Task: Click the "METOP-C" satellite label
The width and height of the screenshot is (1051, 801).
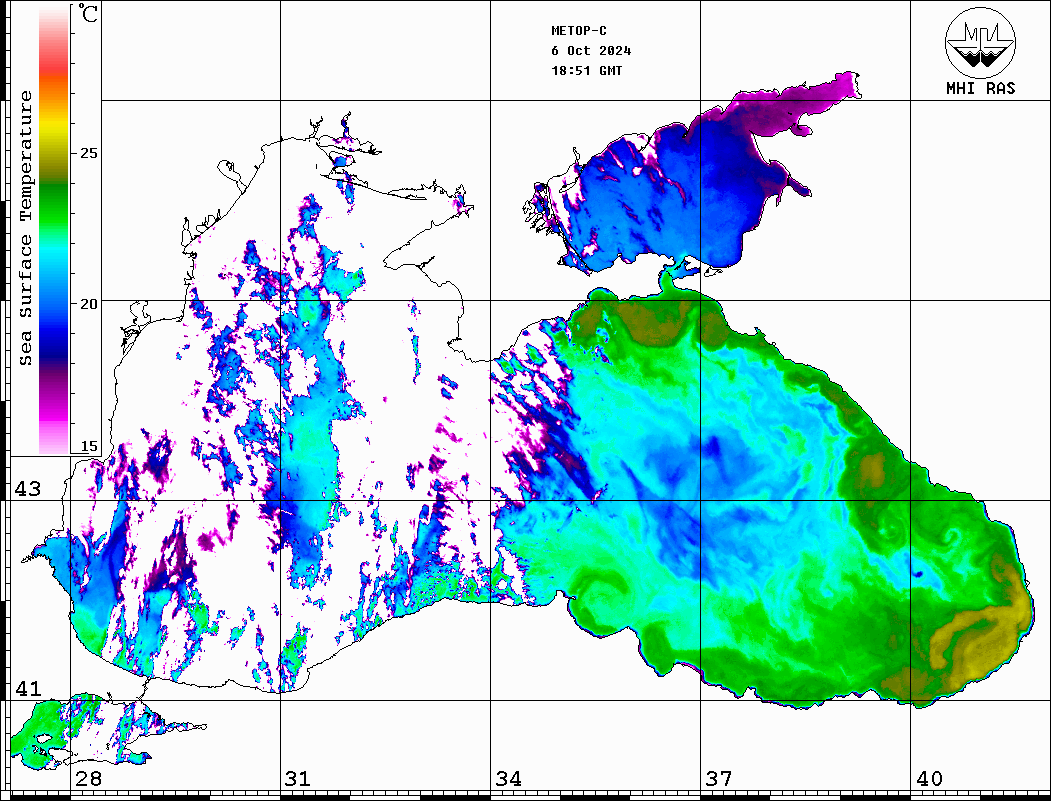Action: click(579, 31)
